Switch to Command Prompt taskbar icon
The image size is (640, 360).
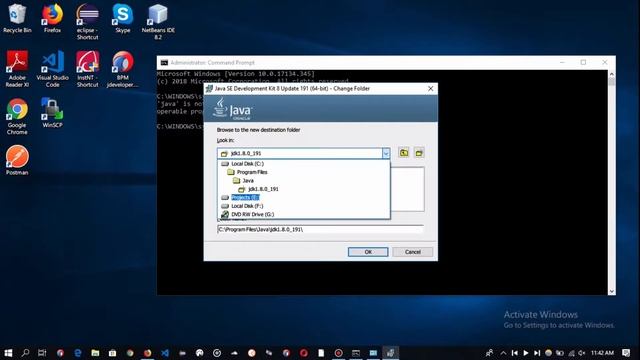tap(356, 353)
